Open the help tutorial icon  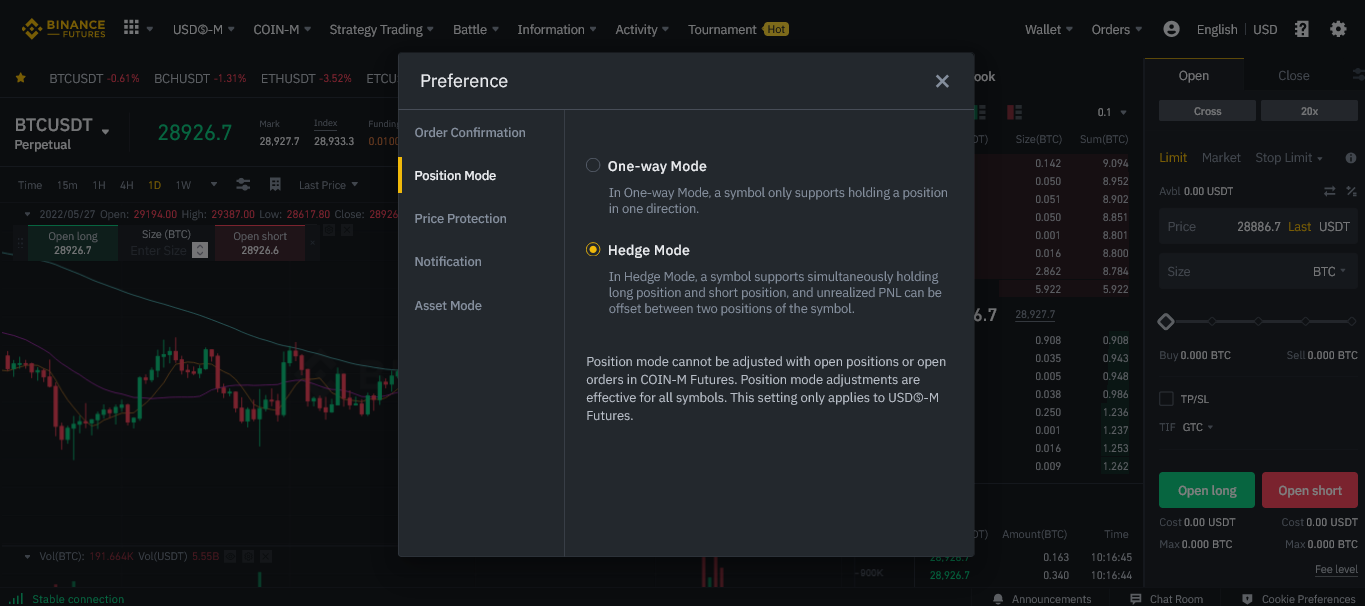[1301, 29]
